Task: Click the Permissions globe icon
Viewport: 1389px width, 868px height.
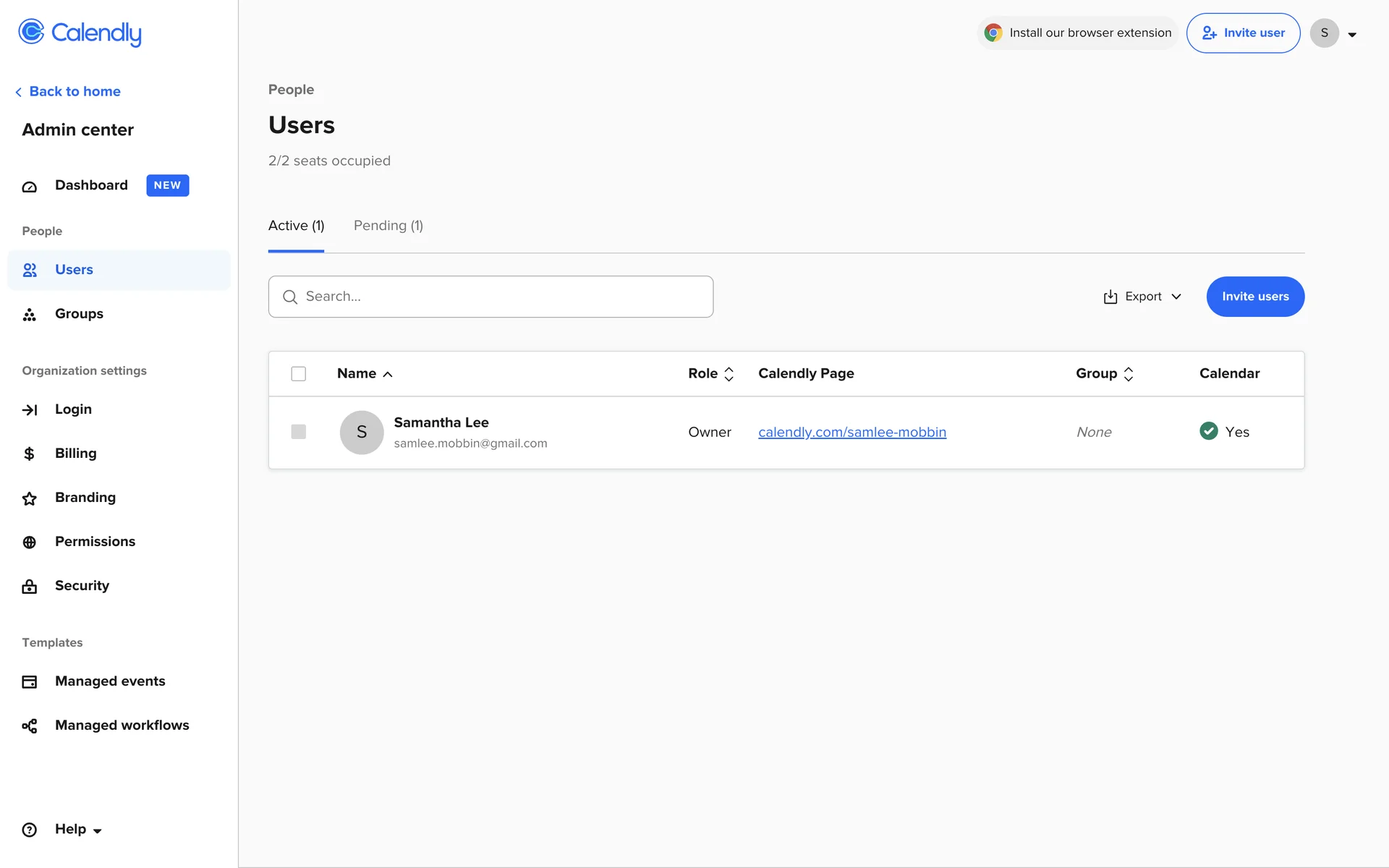Action: tap(29, 542)
